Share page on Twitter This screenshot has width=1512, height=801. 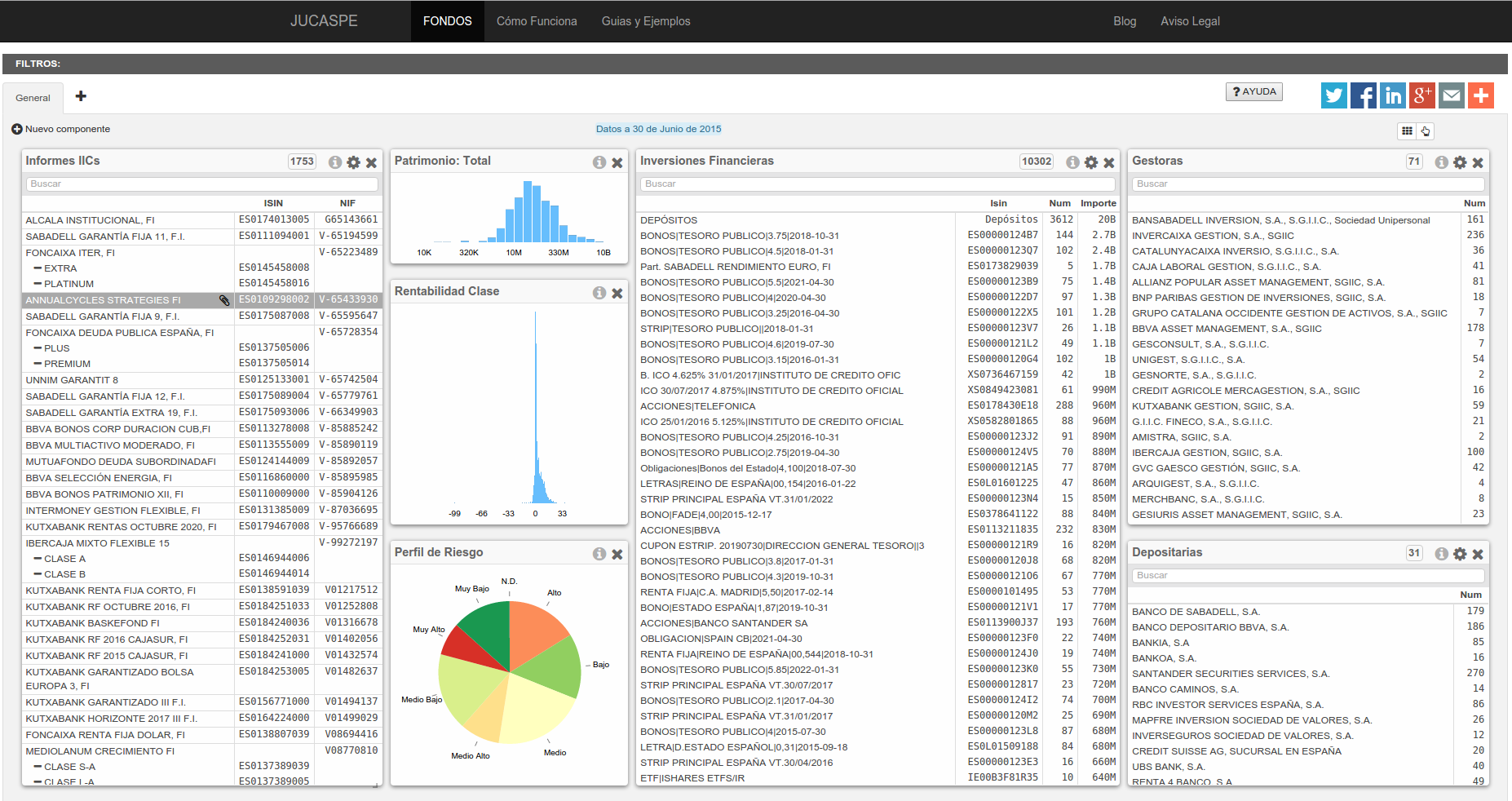[1333, 95]
